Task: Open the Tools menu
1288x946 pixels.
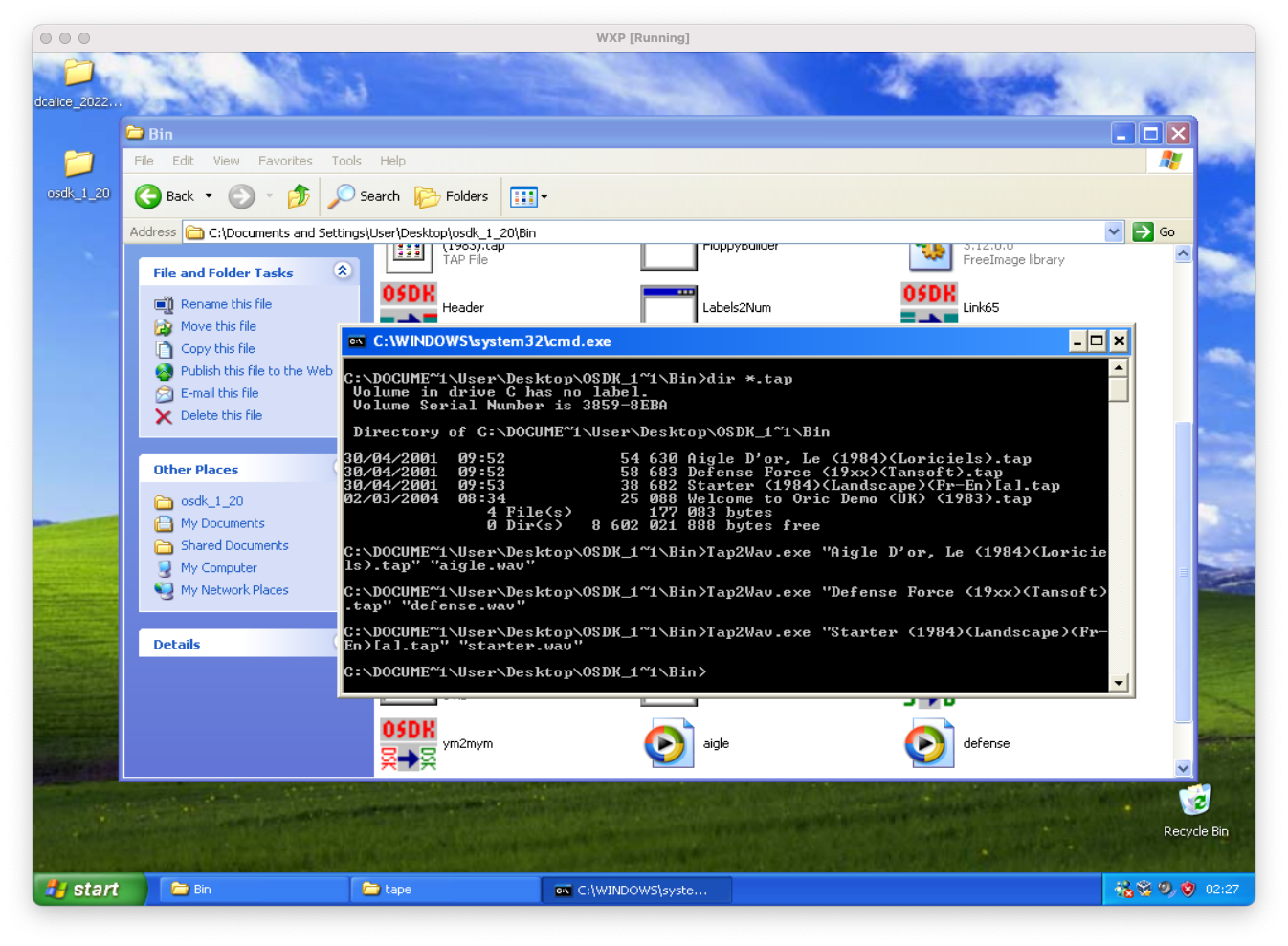Action: [346, 161]
